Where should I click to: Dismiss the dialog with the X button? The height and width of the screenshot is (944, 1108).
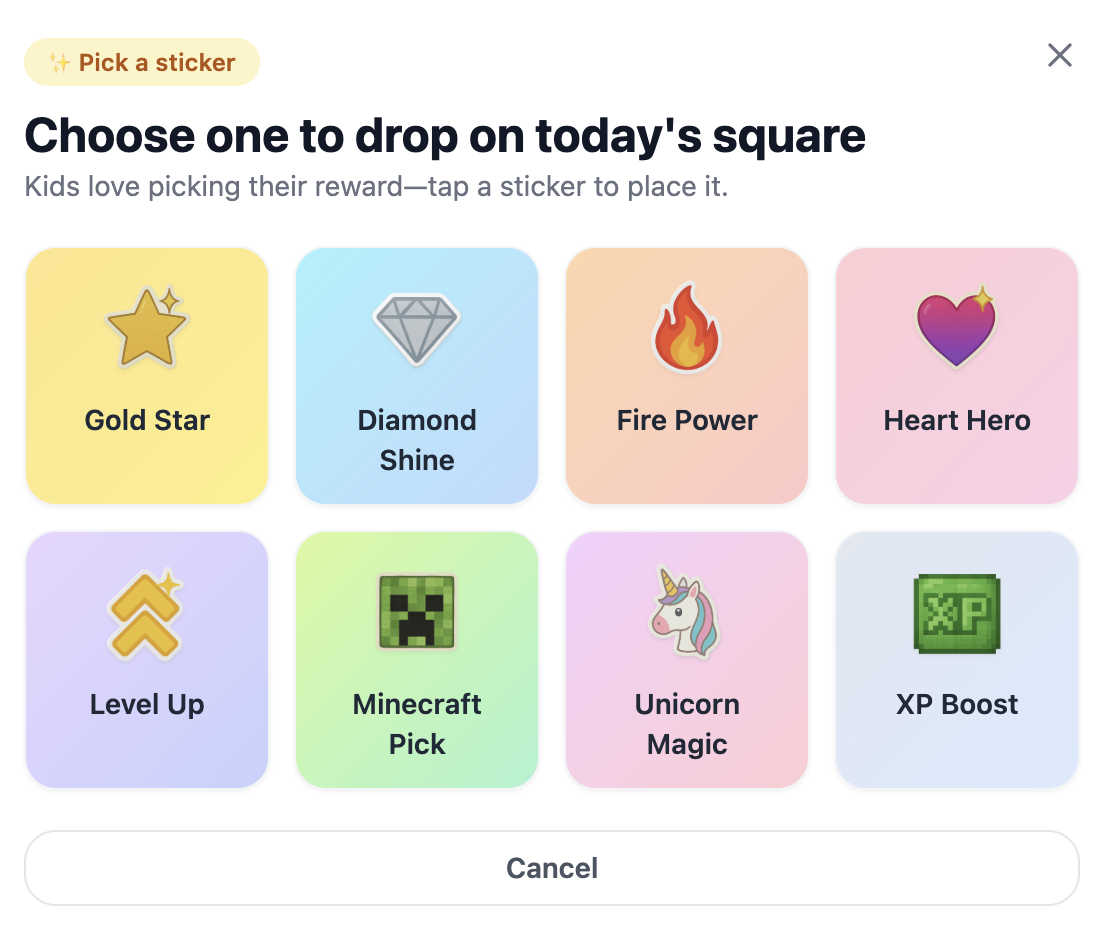pos(1059,55)
